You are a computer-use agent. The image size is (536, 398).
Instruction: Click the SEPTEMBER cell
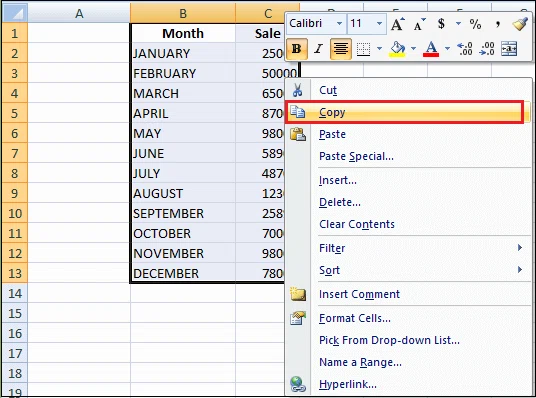click(183, 213)
